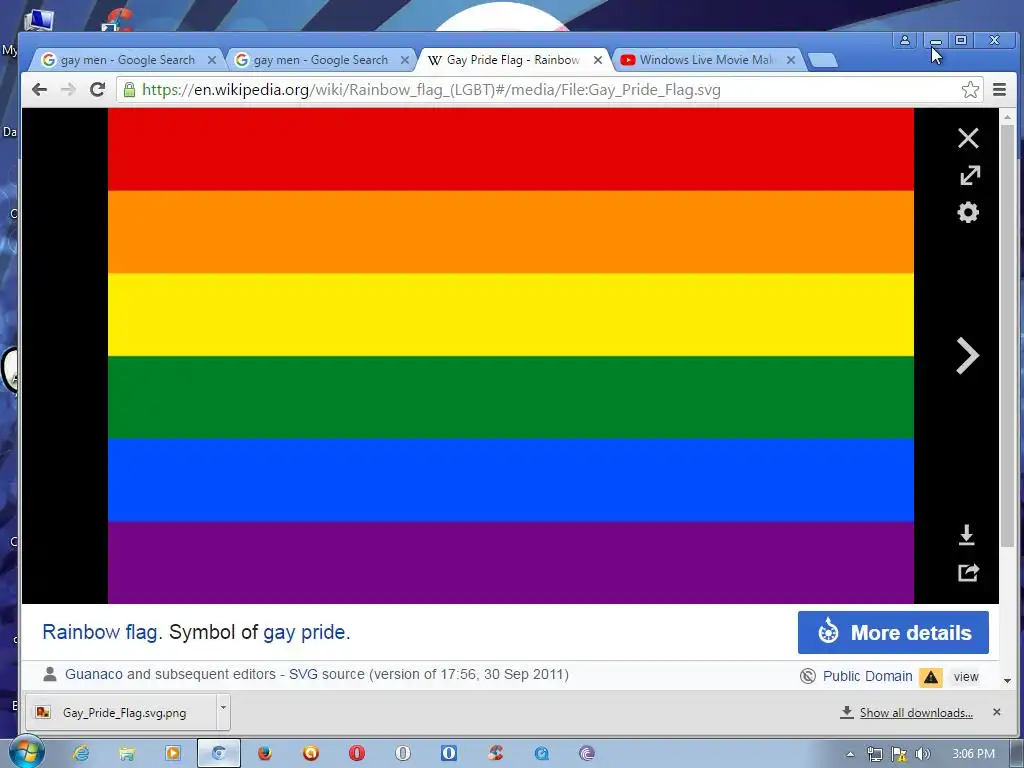Close the Gay Pride Flag tab

click(x=598, y=60)
